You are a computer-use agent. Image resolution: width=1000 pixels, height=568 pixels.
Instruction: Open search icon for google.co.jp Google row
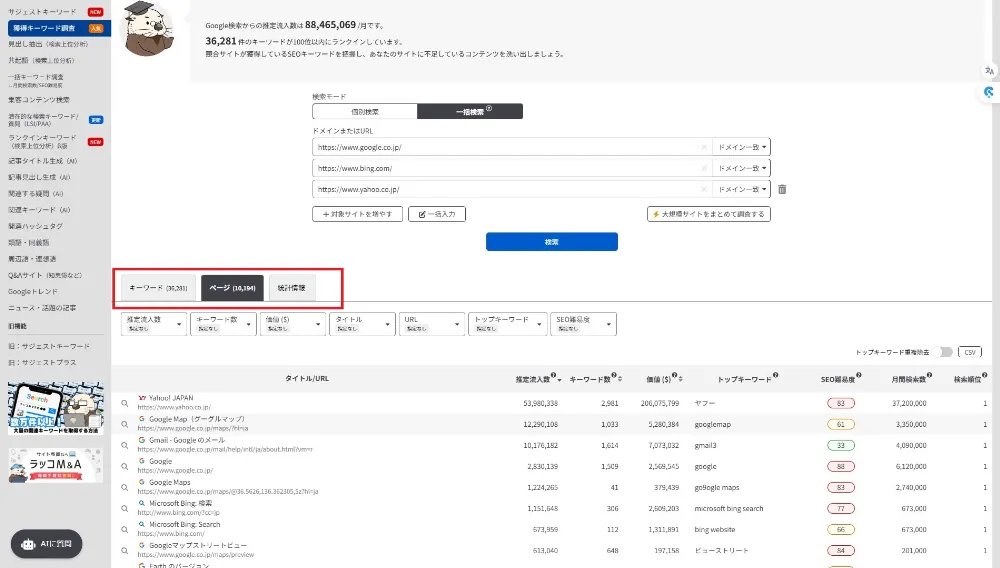click(x=124, y=467)
